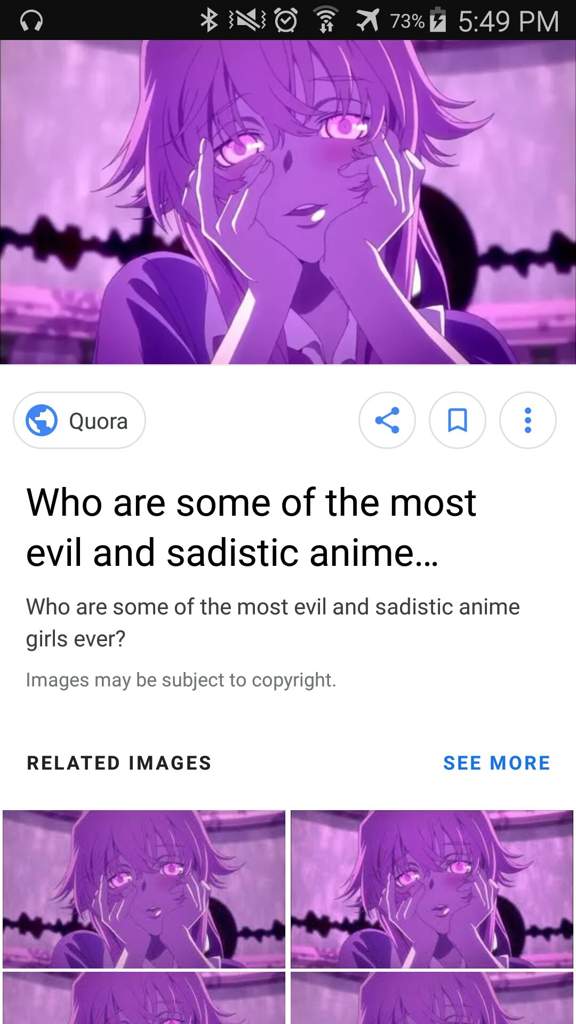
Task: Tap the battery charging icon
Action: [x=439, y=21]
